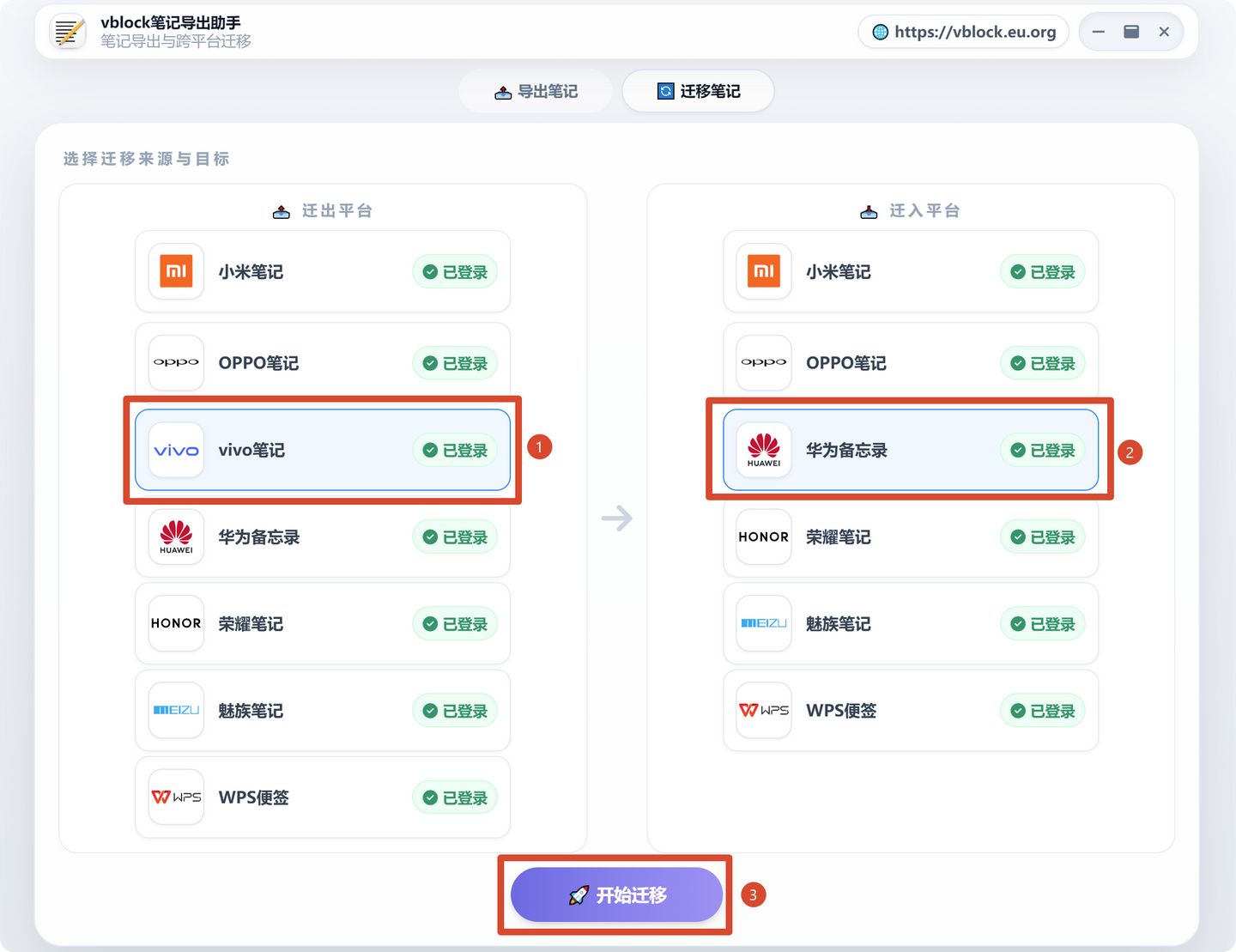
Task: Click 已登录 badge on target 荣耀笔记
Action: (1043, 537)
